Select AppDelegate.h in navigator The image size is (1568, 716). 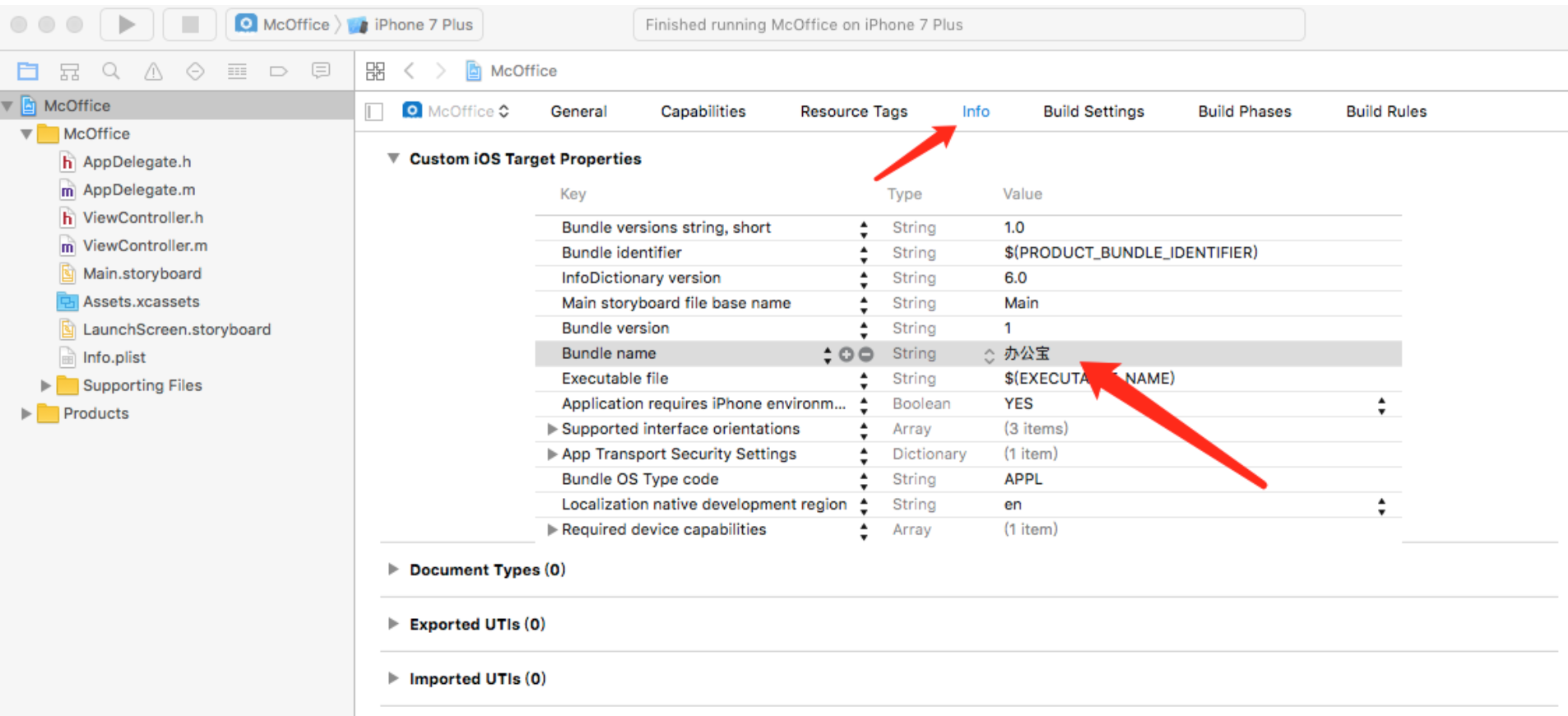pos(137,161)
